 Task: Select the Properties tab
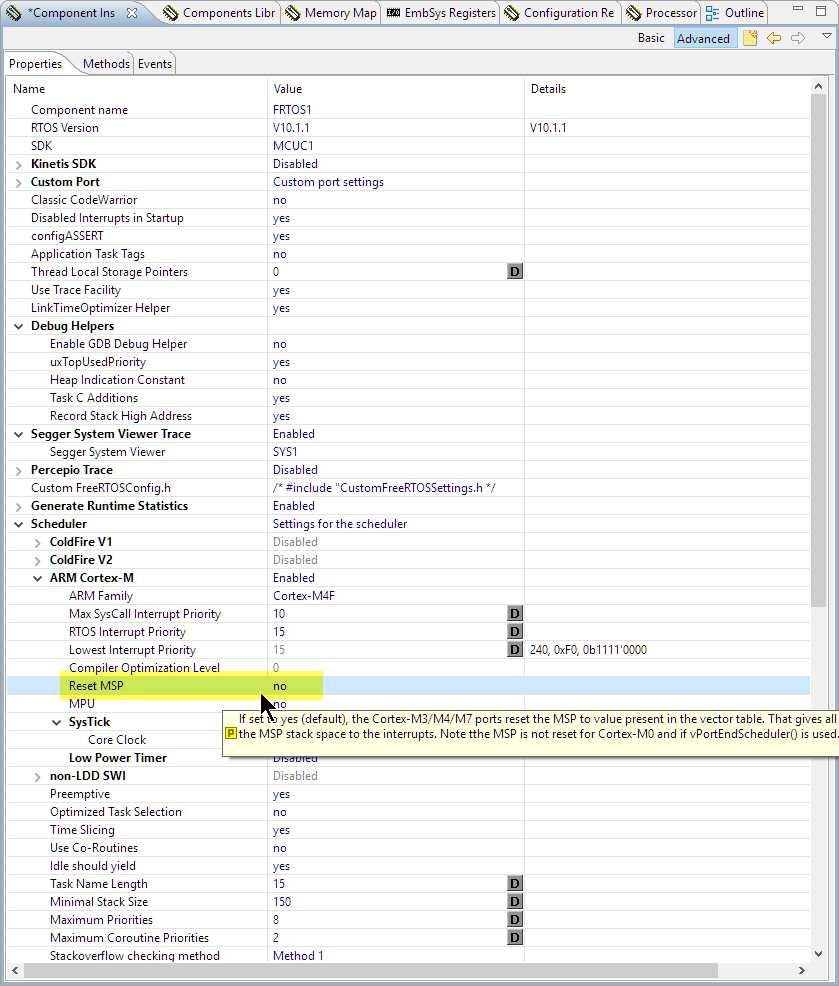(x=35, y=64)
